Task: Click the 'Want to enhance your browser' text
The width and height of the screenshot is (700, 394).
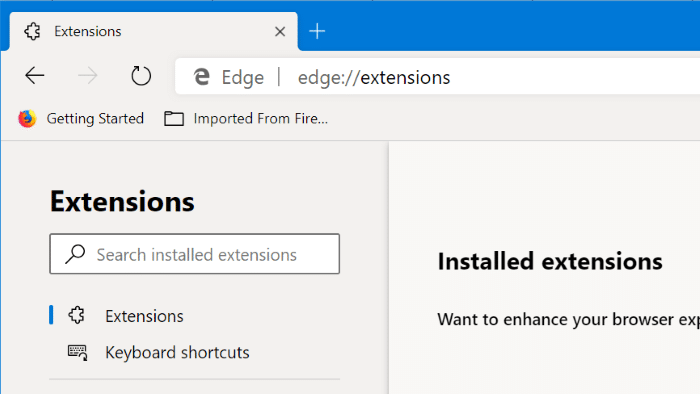Action: (568, 319)
